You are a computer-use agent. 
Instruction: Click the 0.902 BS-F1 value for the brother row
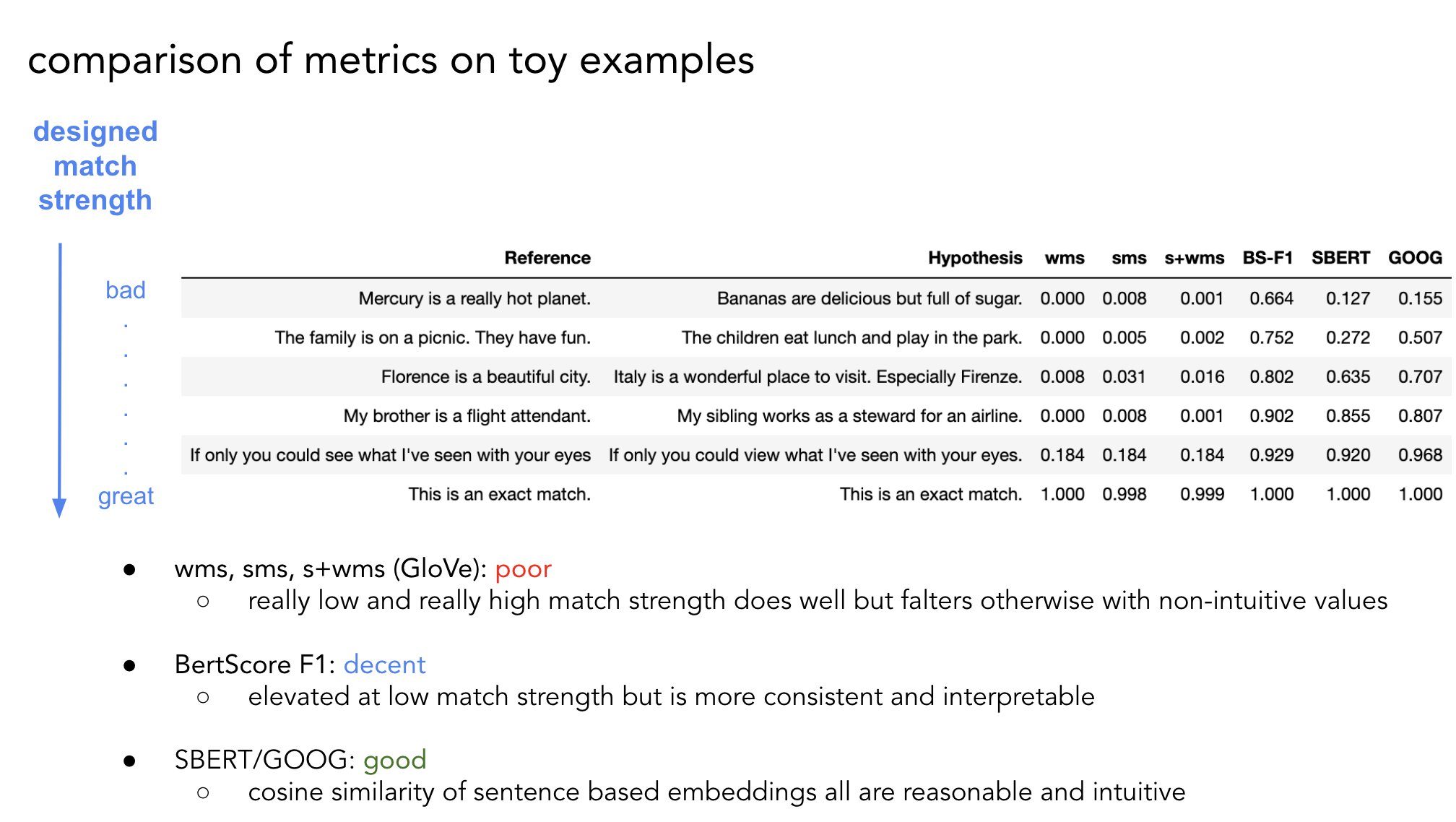point(1271,416)
